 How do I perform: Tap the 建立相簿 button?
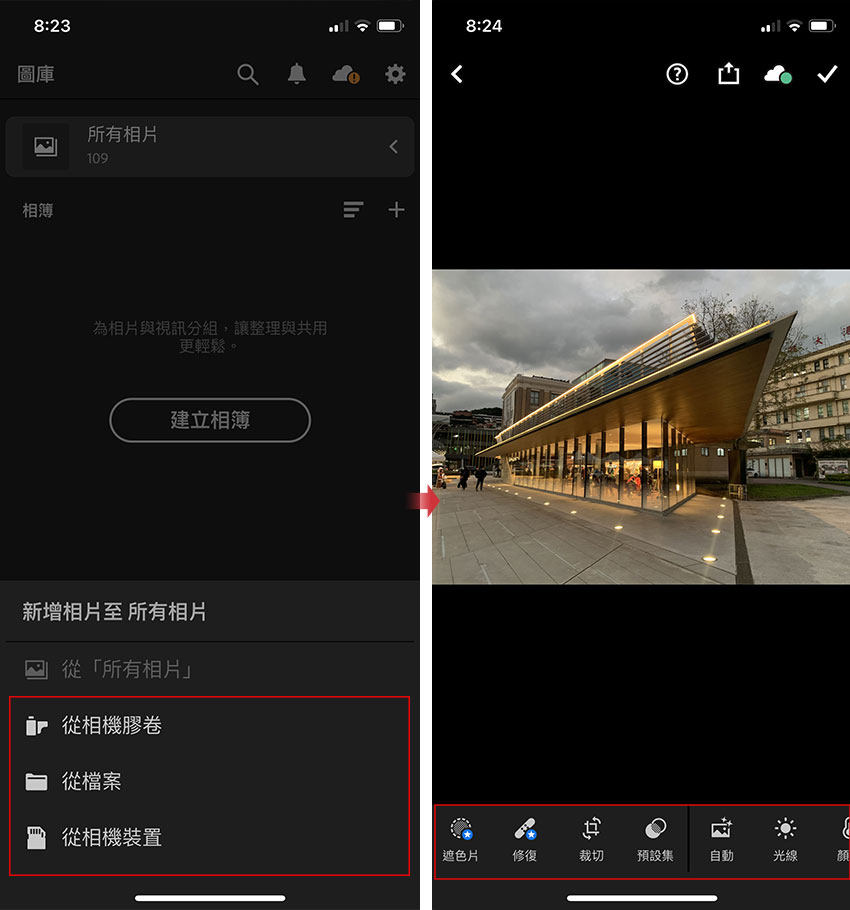coord(209,420)
